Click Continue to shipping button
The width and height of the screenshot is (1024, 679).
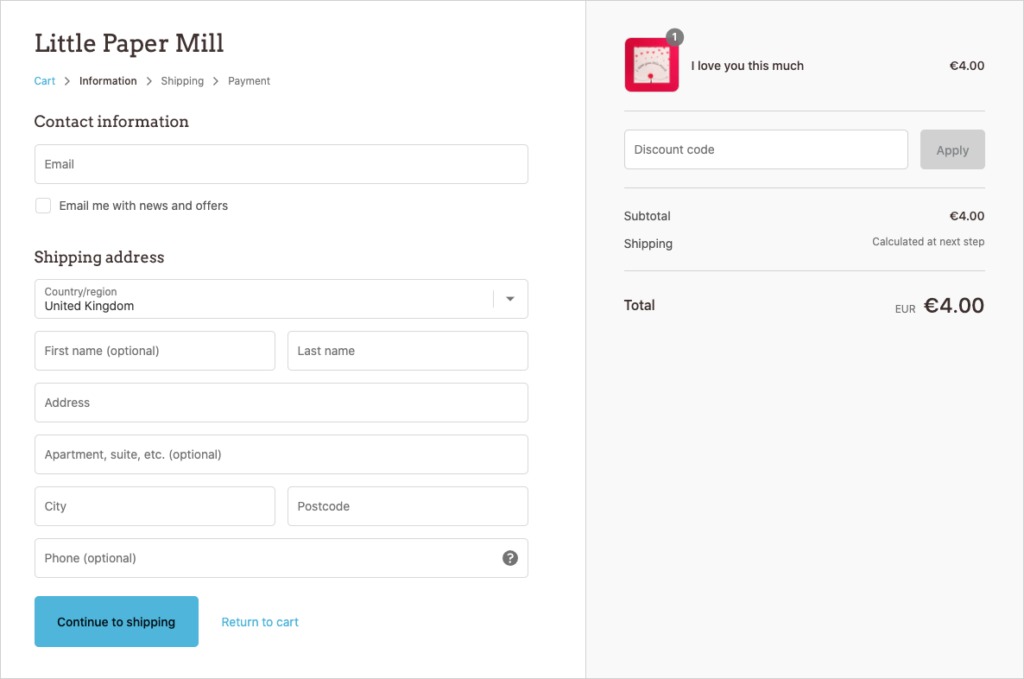(x=116, y=622)
